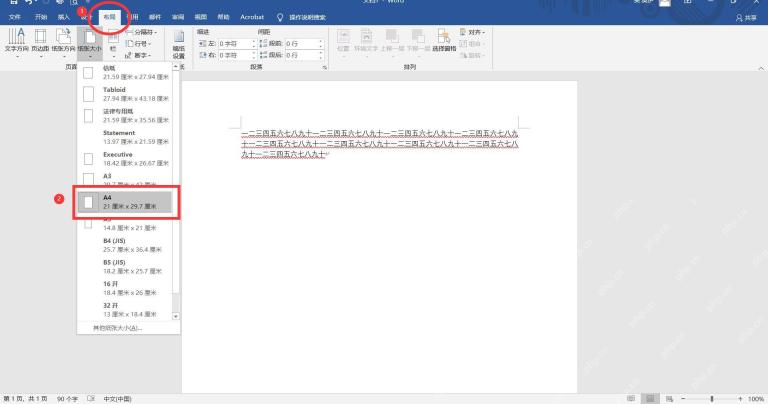Click the paper size (纸张大小) button
Viewport: 768px width, 404px height.
89,41
